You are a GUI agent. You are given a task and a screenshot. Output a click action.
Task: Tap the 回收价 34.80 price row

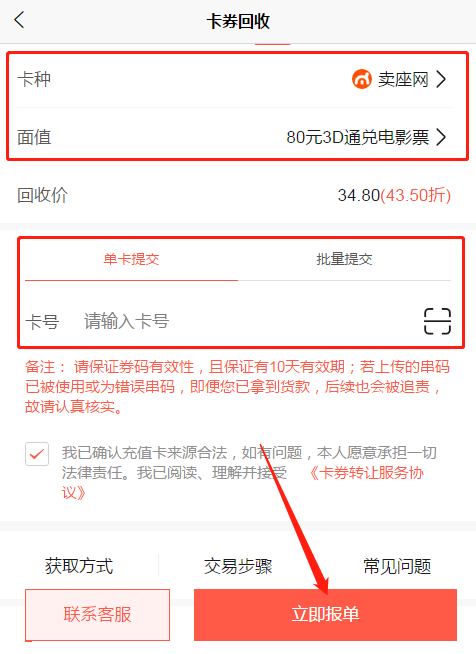click(x=234, y=195)
